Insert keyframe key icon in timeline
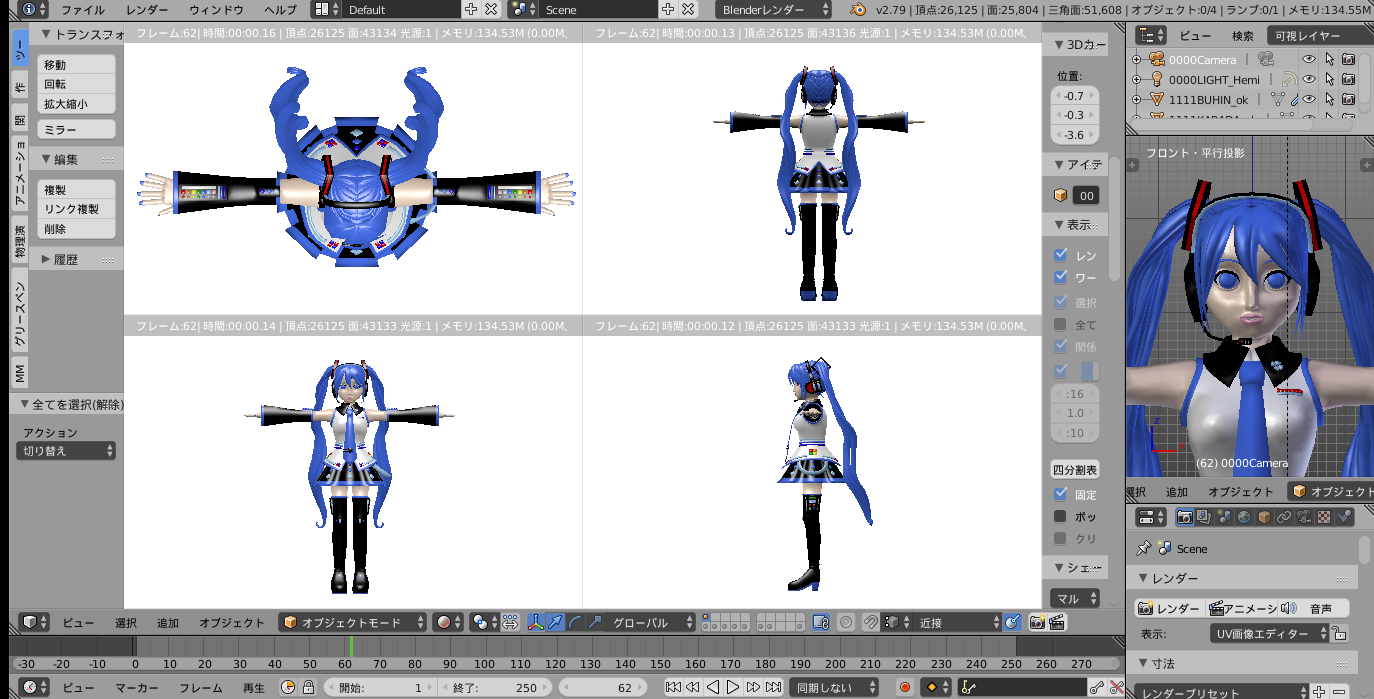Image resolution: width=1374 pixels, height=699 pixels. (1097, 687)
